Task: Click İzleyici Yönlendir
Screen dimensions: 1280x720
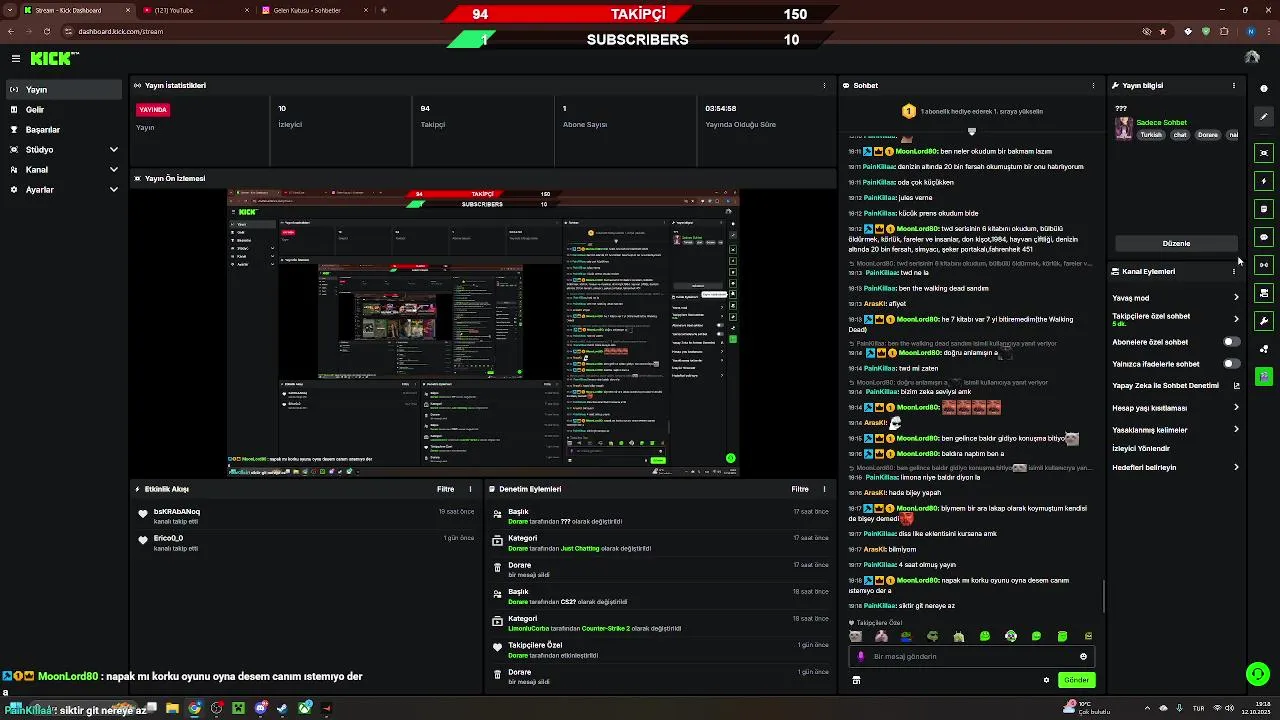Action: point(1141,449)
